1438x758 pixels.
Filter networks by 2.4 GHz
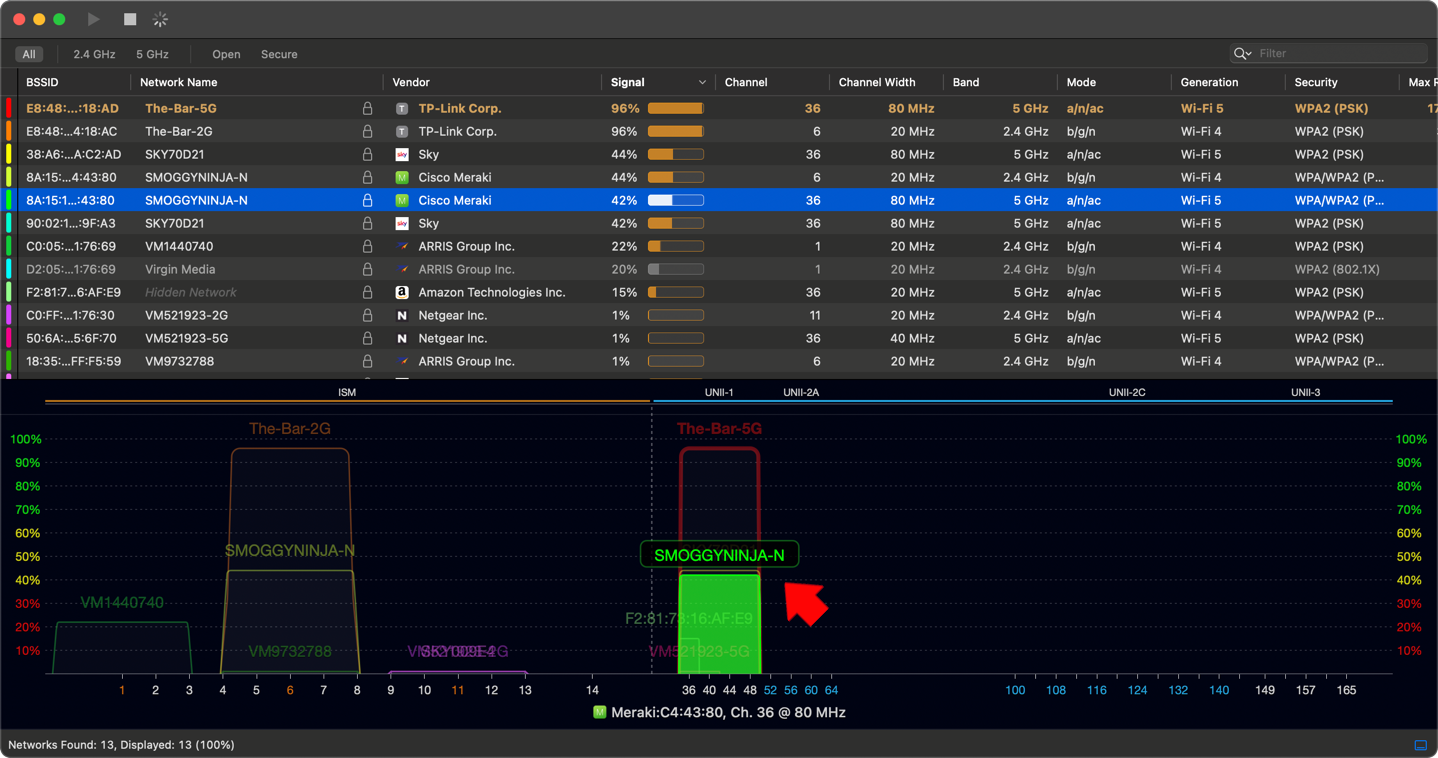94,54
